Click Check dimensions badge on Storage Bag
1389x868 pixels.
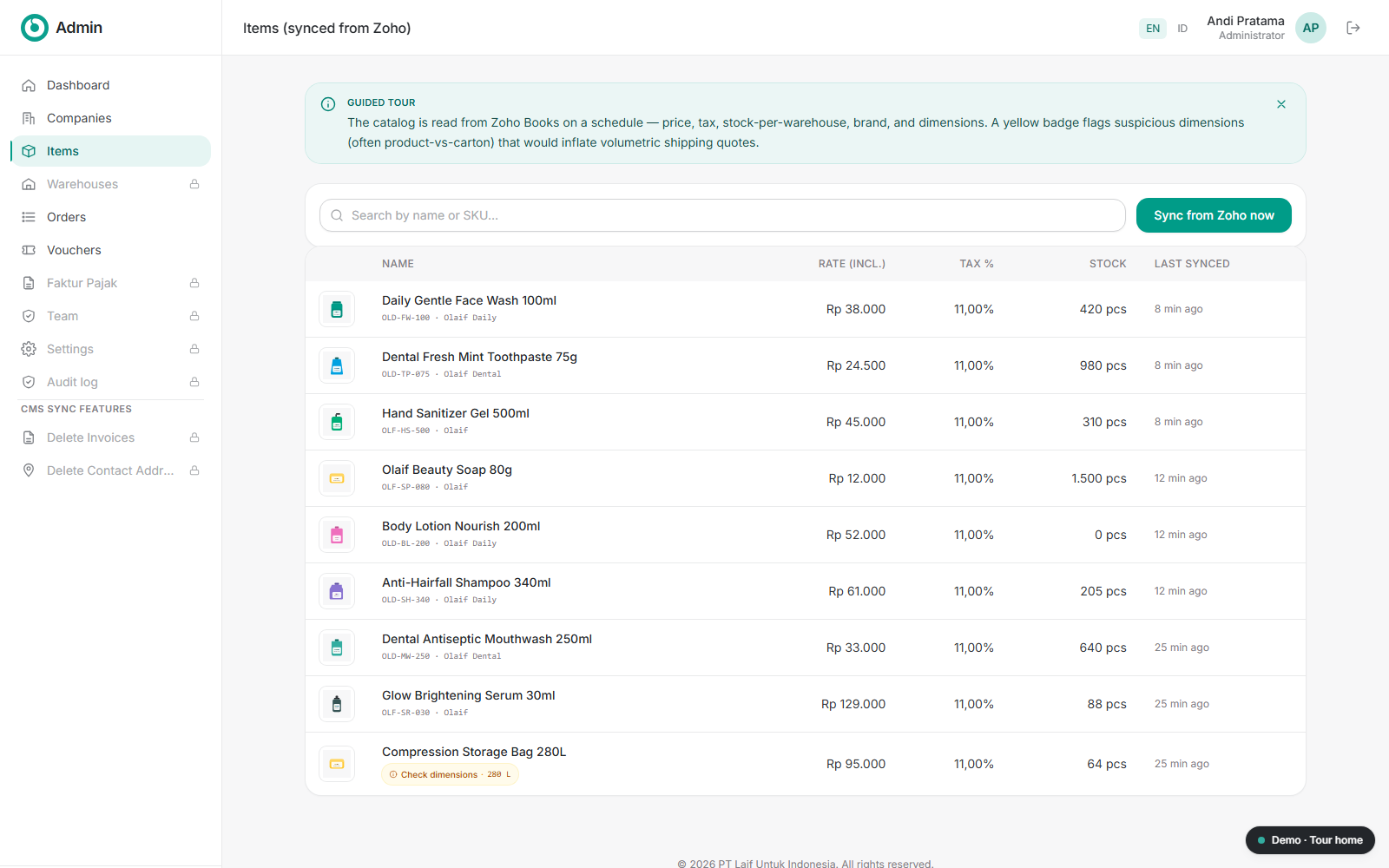(450, 774)
